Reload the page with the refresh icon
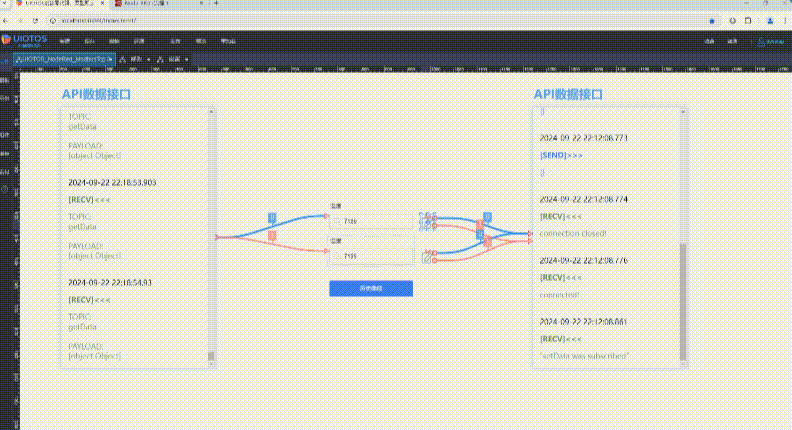 [x=35, y=21]
